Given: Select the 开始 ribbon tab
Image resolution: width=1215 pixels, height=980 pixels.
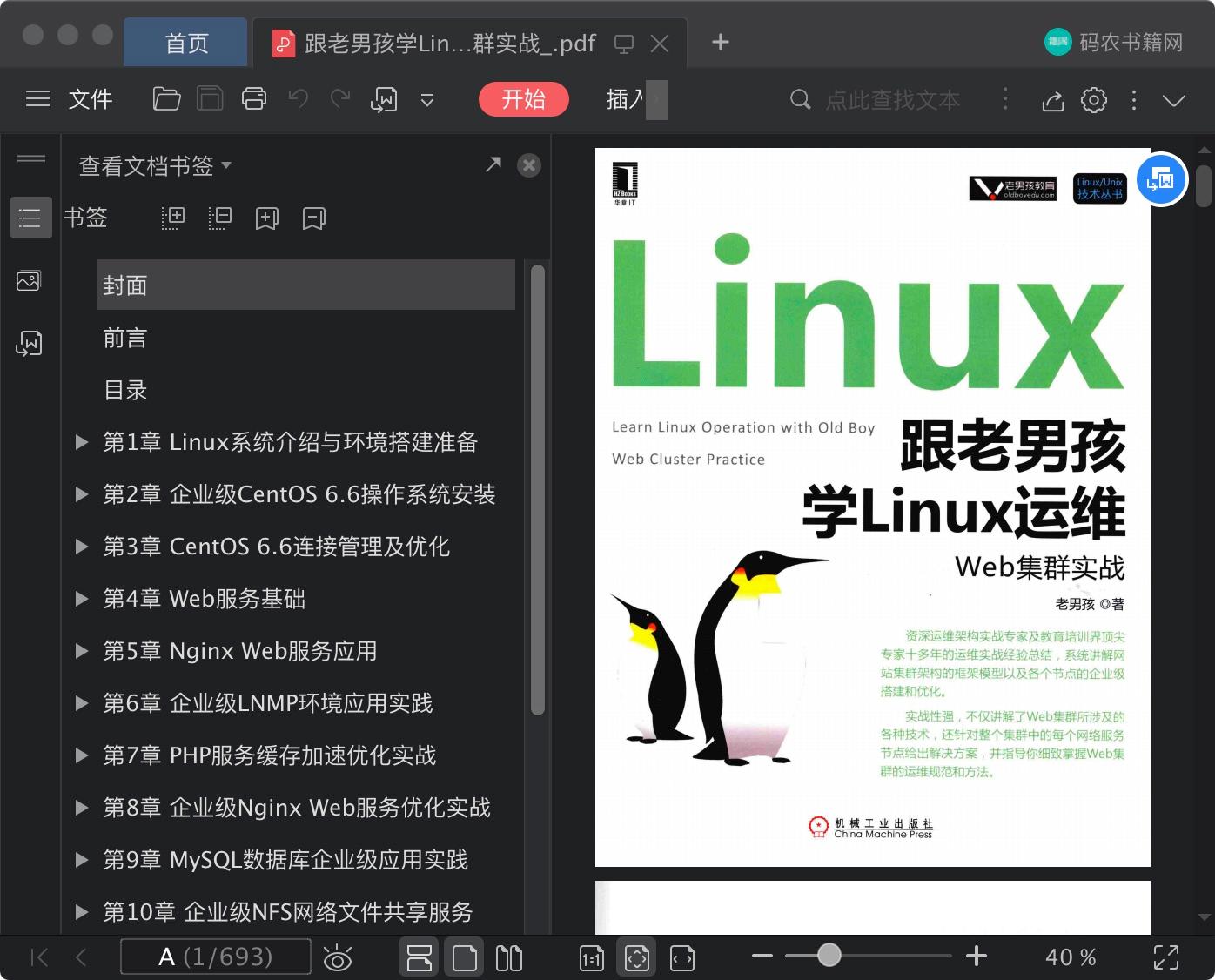Looking at the screenshot, I should click(x=524, y=99).
